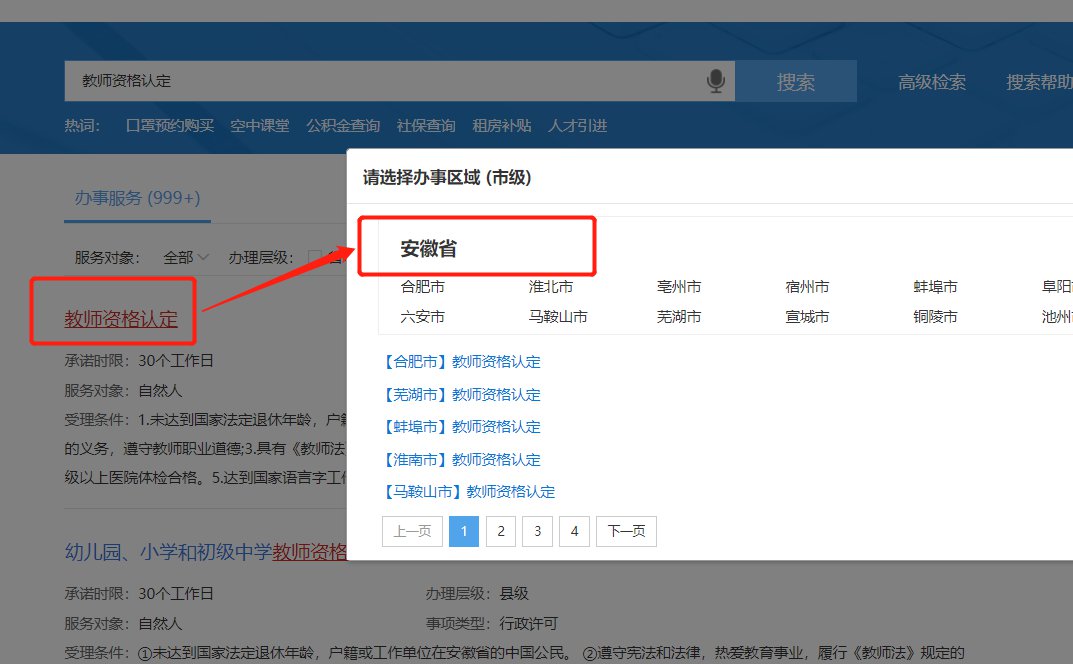
Task: Open the 教师资格认定 result title link
Action: point(121,320)
